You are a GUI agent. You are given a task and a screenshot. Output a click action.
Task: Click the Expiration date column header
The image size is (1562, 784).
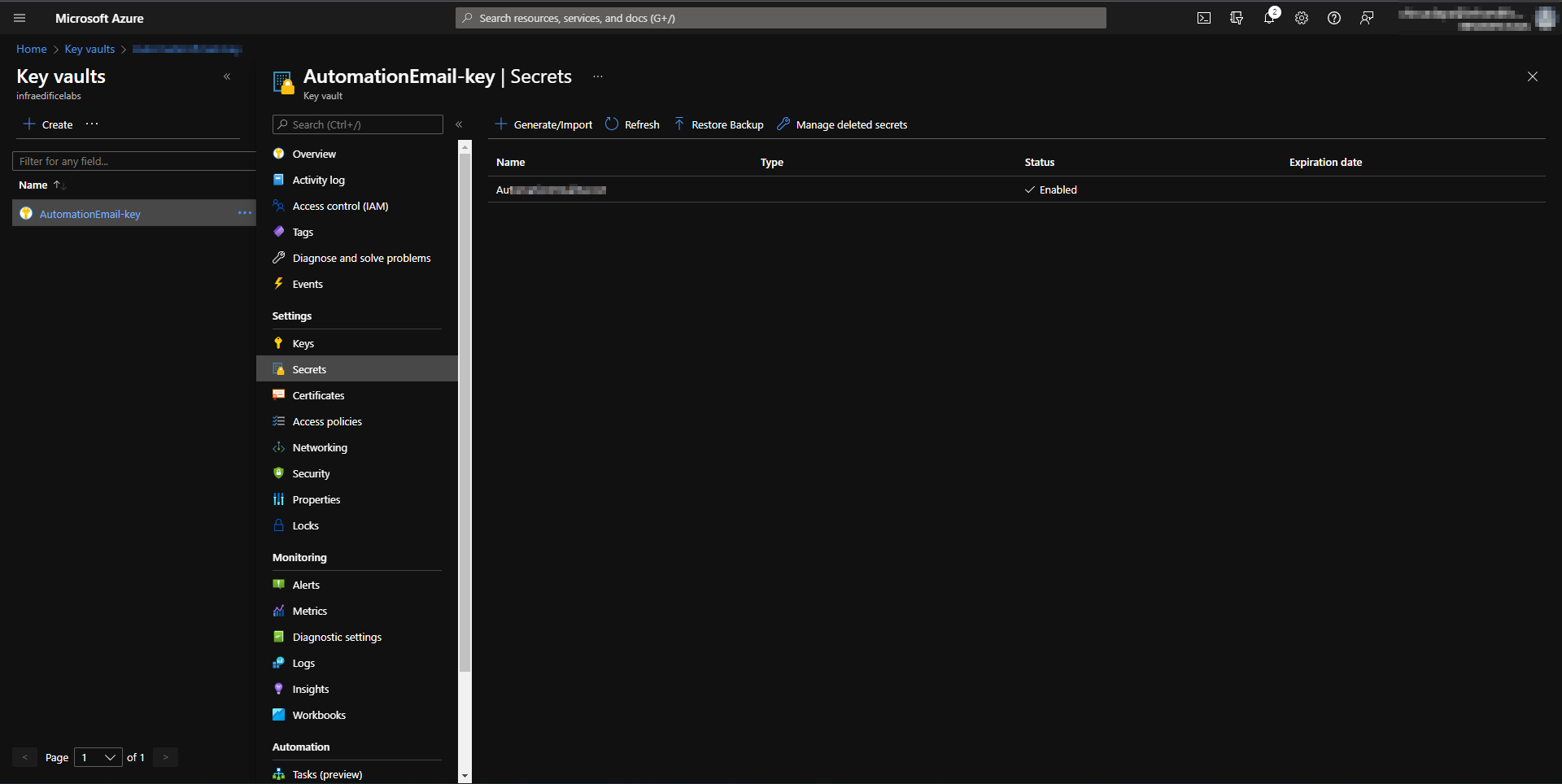click(1325, 163)
